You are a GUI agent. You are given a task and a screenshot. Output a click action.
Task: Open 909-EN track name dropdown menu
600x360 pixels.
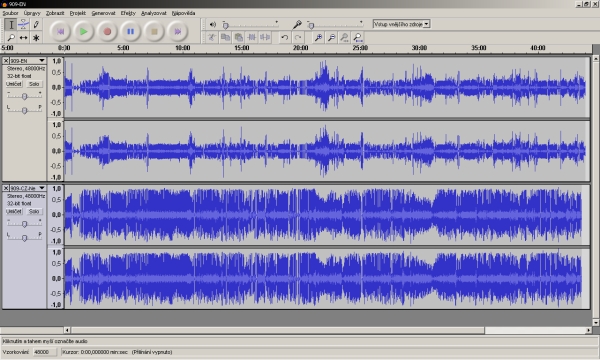coord(28,60)
